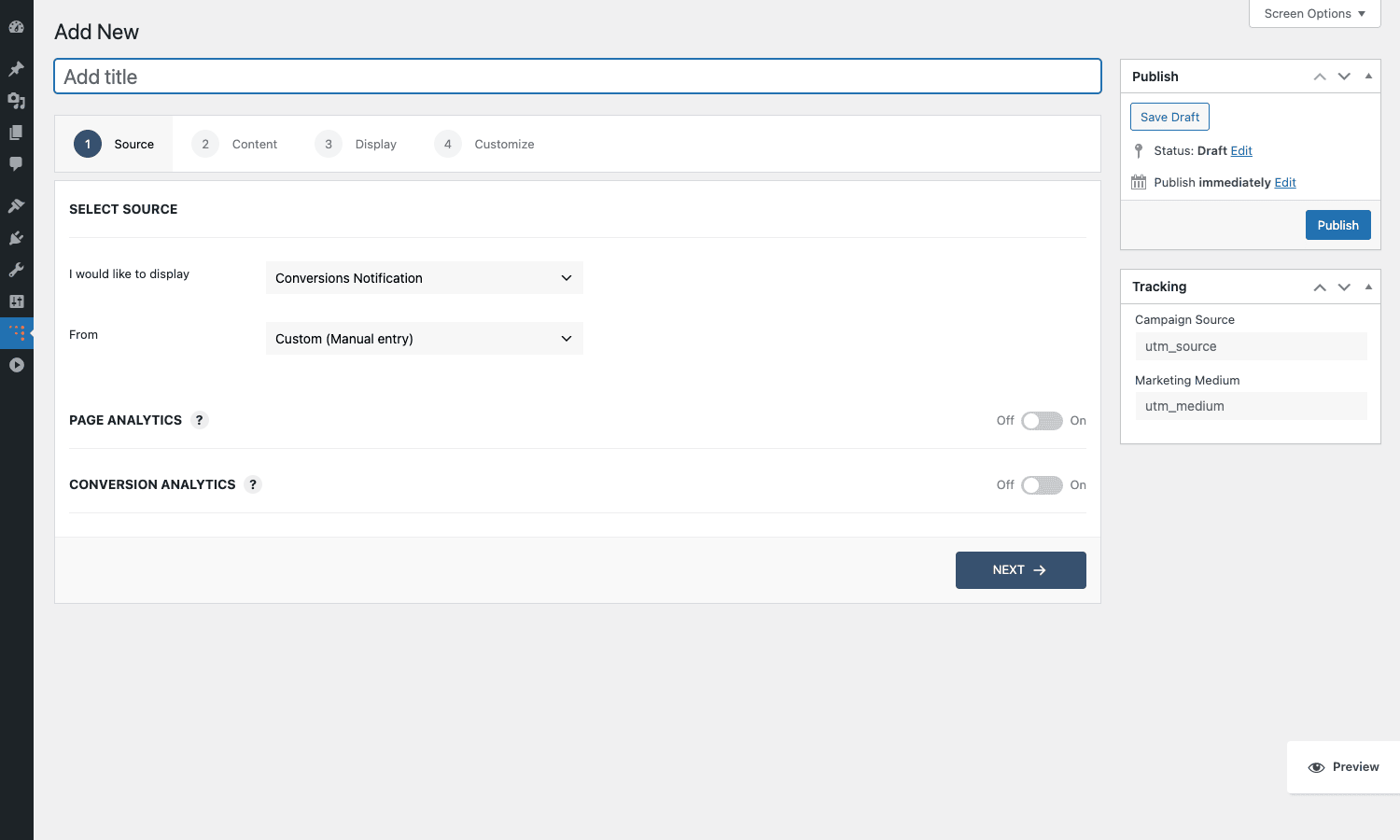Click the pin icon beside Status
The image size is (1400, 840).
[x=1139, y=150]
